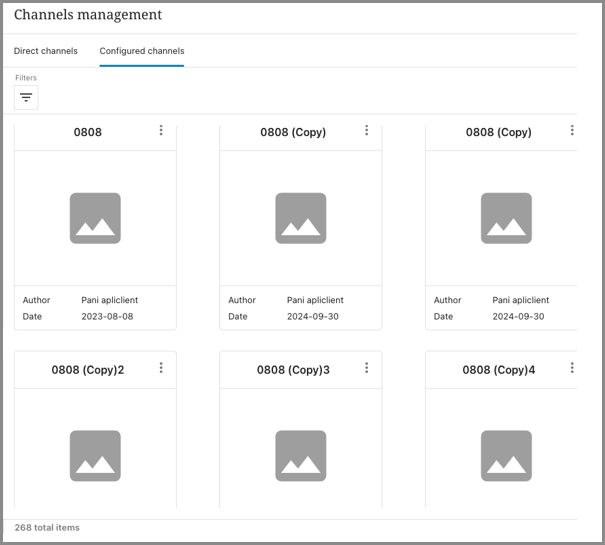Click the 268 total items counter

(x=47, y=527)
